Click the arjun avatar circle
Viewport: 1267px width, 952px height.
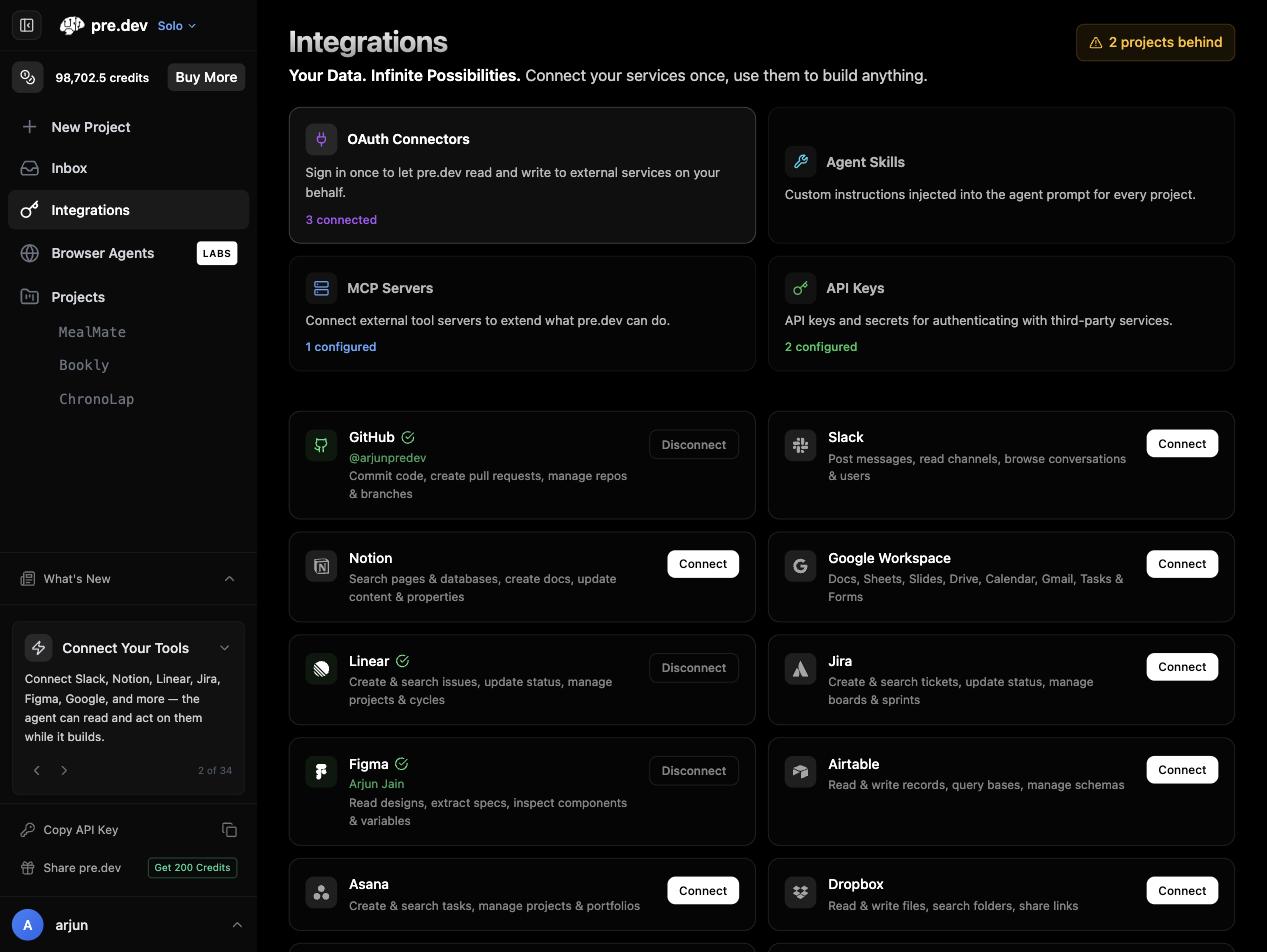tap(28, 925)
